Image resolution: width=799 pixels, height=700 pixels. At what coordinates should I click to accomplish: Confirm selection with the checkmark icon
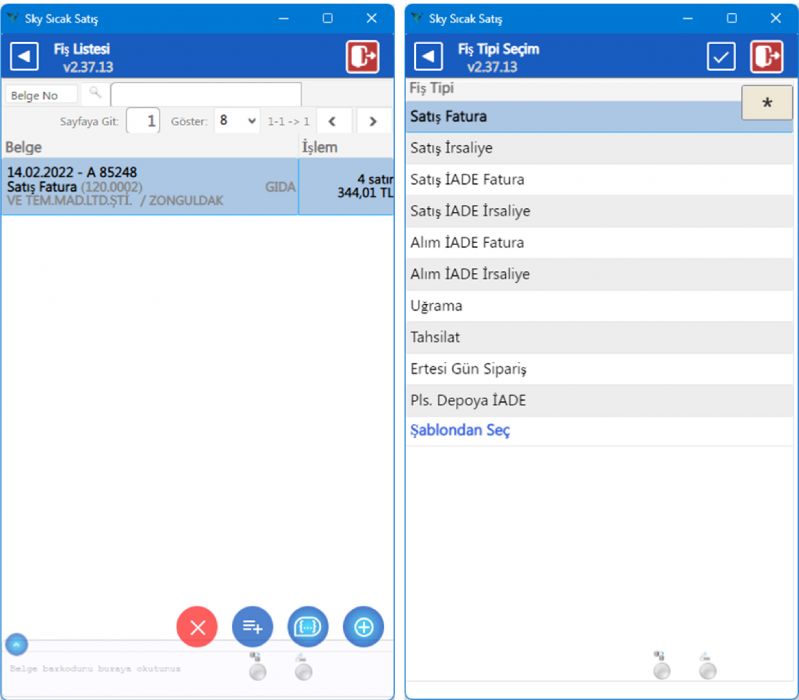721,57
